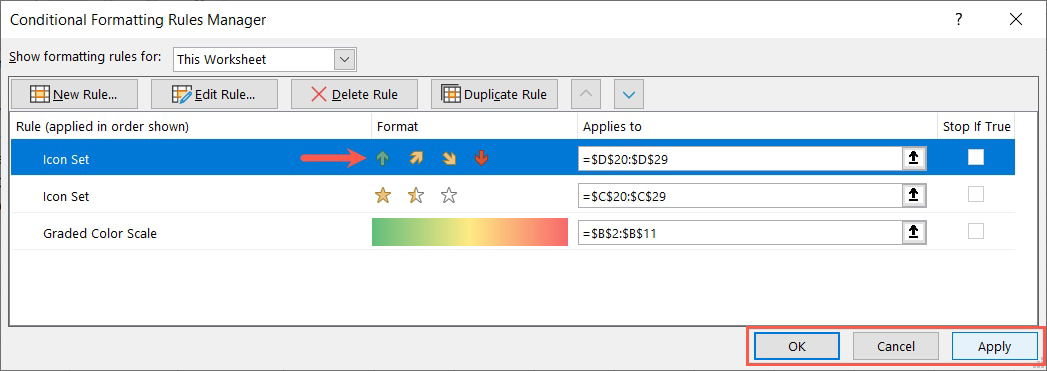Toggle Stop If True for Graded Color Scale
1047x371 pixels.
click(x=976, y=232)
